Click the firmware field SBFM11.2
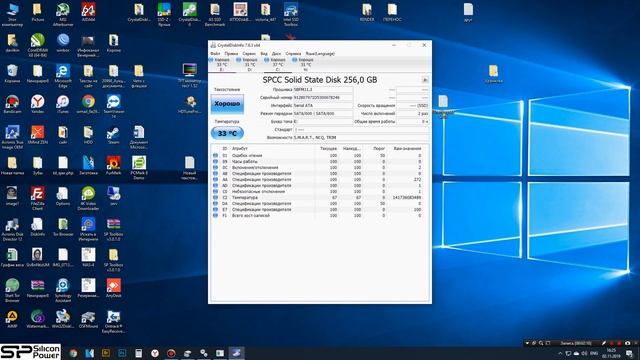This screenshot has height=360, width=640. pos(323,89)
